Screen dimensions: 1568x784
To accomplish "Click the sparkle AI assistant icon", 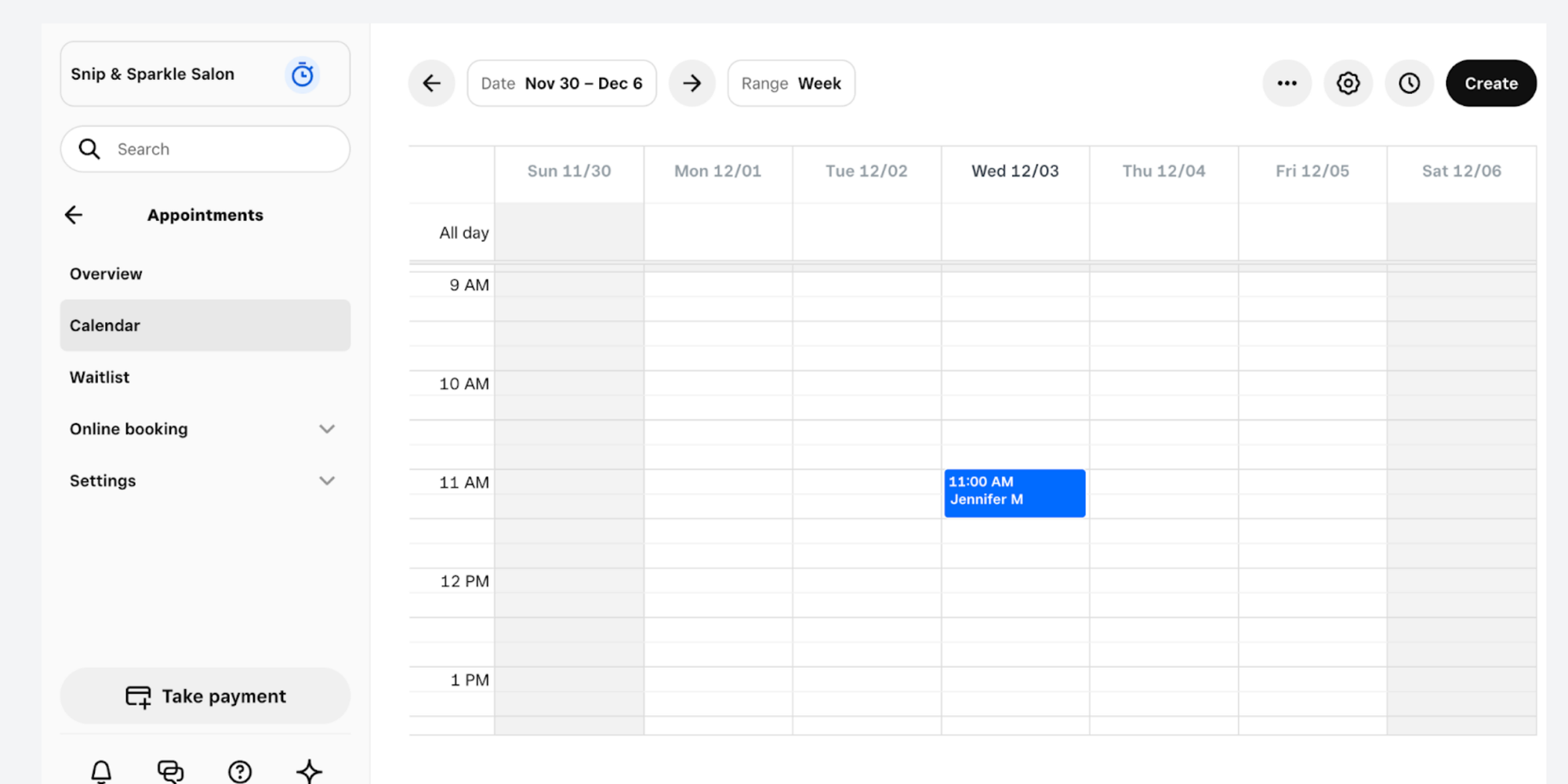I will (x=309, y=772).
